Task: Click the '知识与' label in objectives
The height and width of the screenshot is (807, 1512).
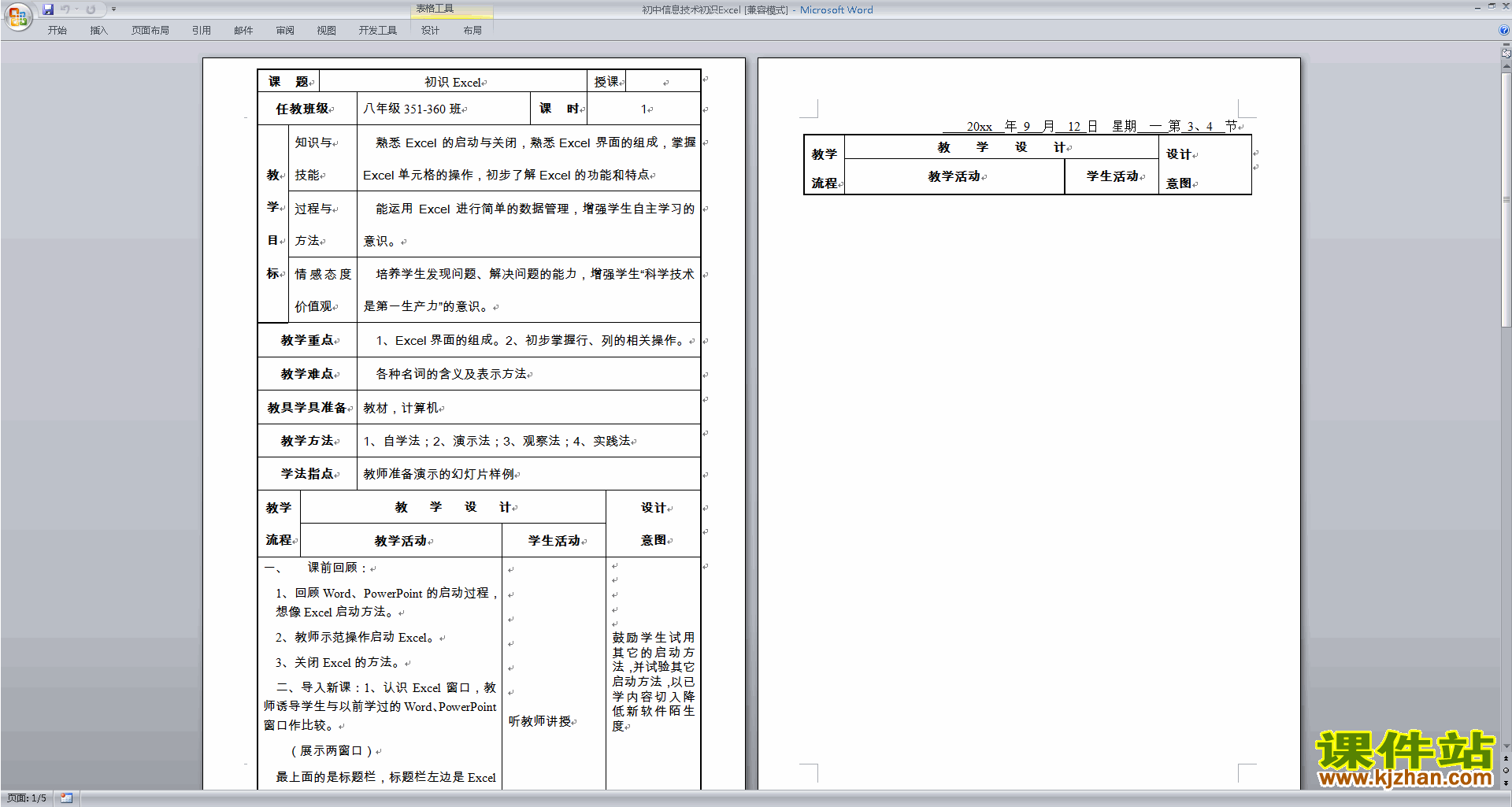Action: tap(313, 143)
